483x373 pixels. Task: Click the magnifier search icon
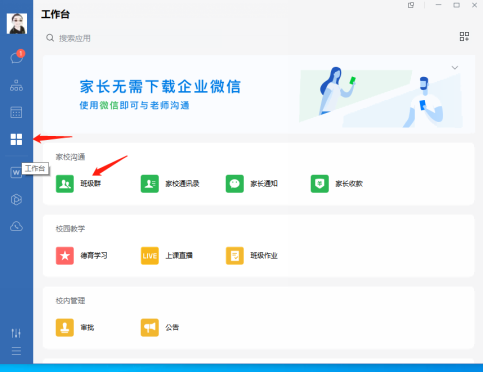pos(50,38)
